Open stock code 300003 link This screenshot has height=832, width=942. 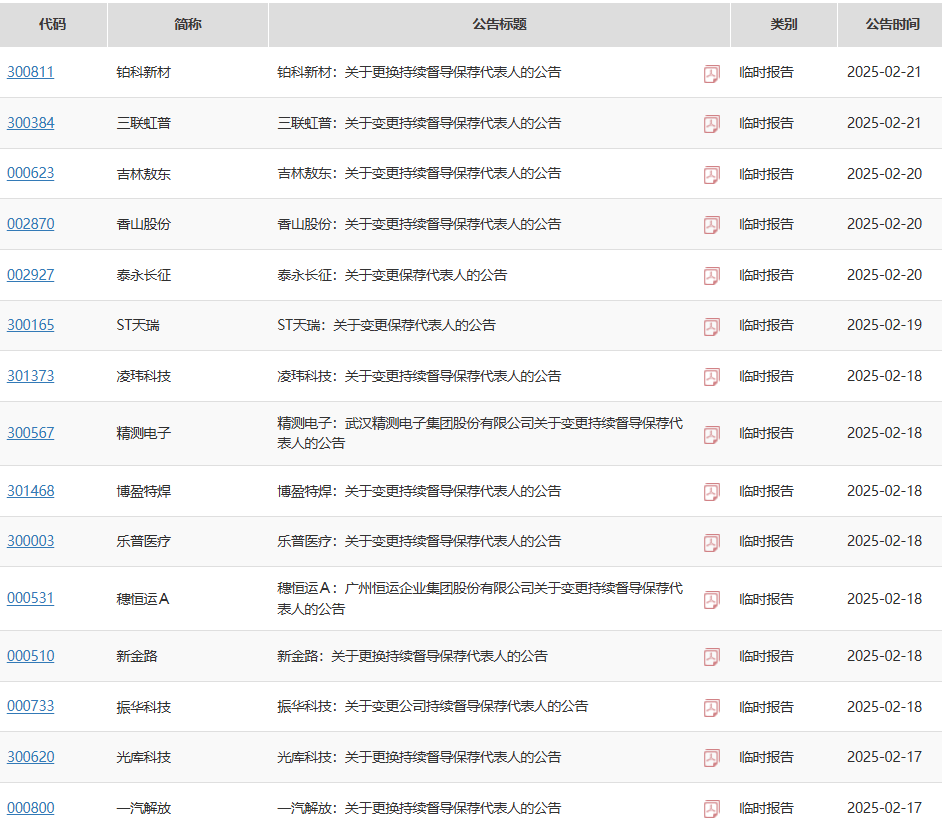coord(31,541)
